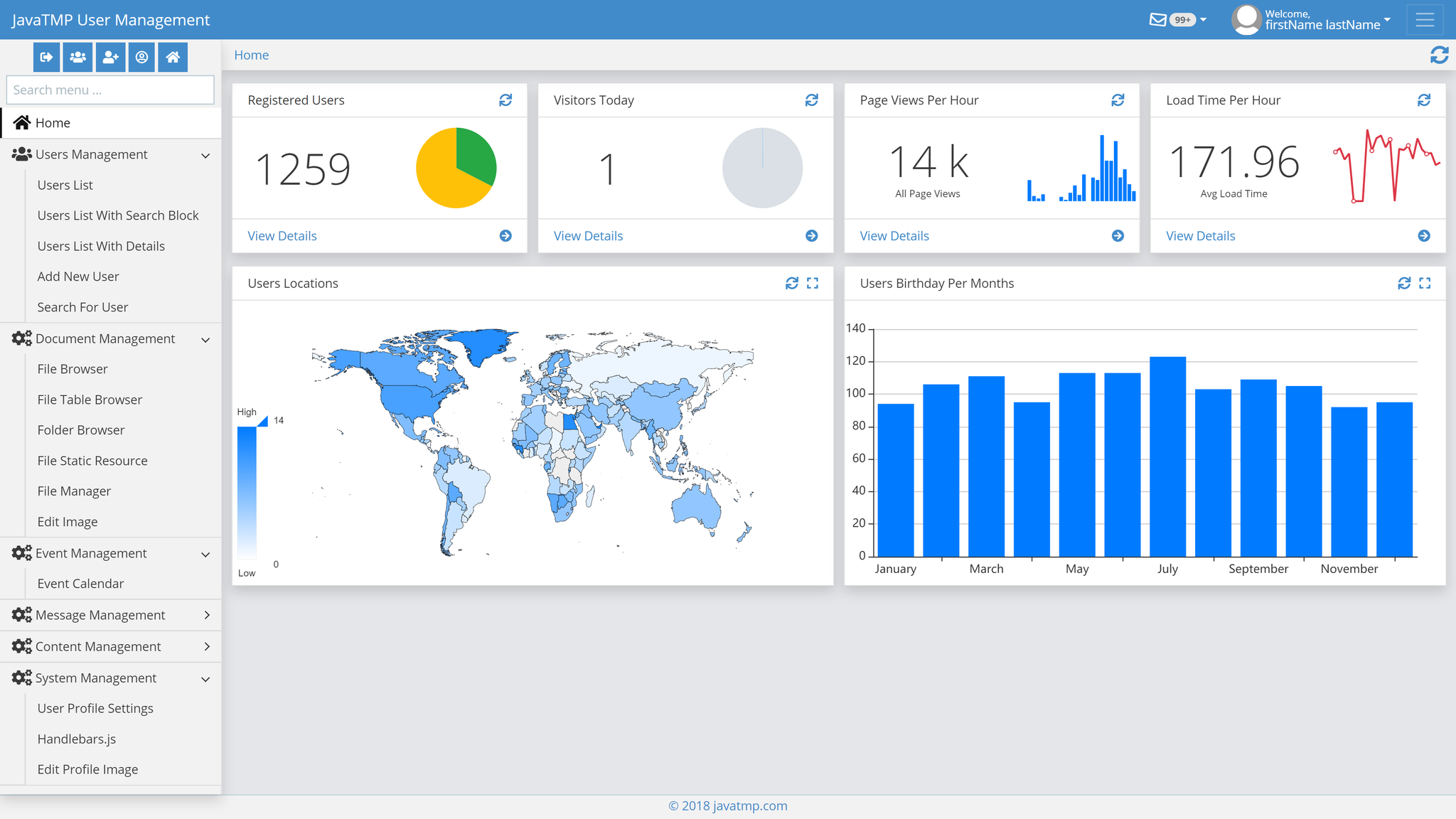
Task: Refresh the Users Birthday Per Months chart
Action: click(x=1404, y=283)
